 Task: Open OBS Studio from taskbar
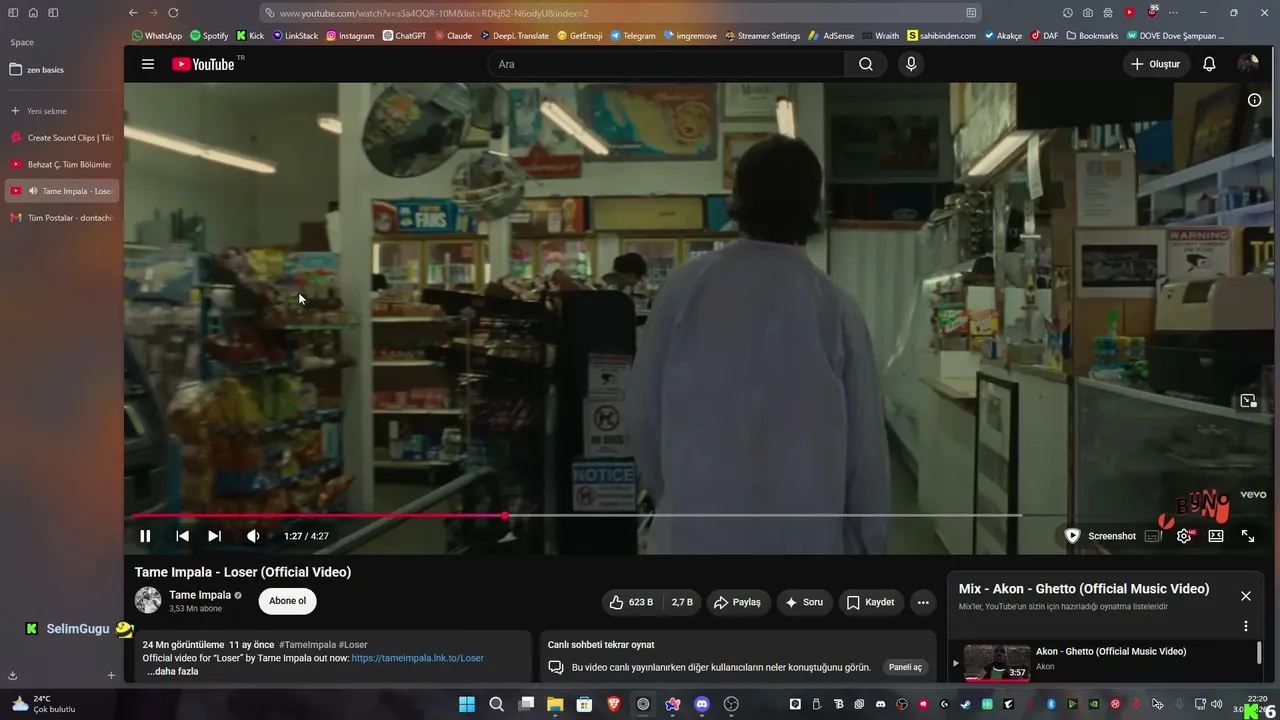(731, 704)
